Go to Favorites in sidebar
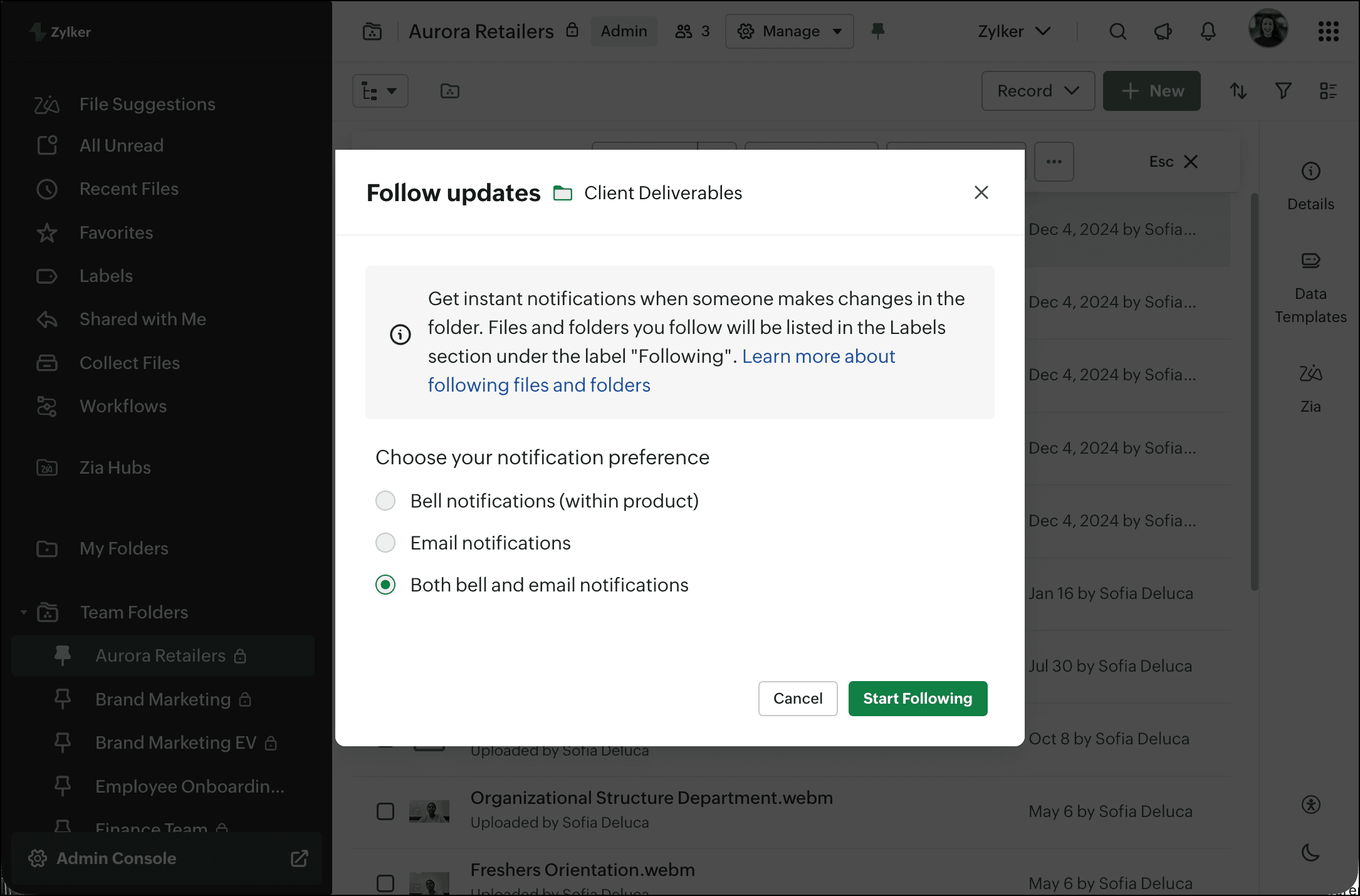 pyautogui.click(x=116, y=232)
